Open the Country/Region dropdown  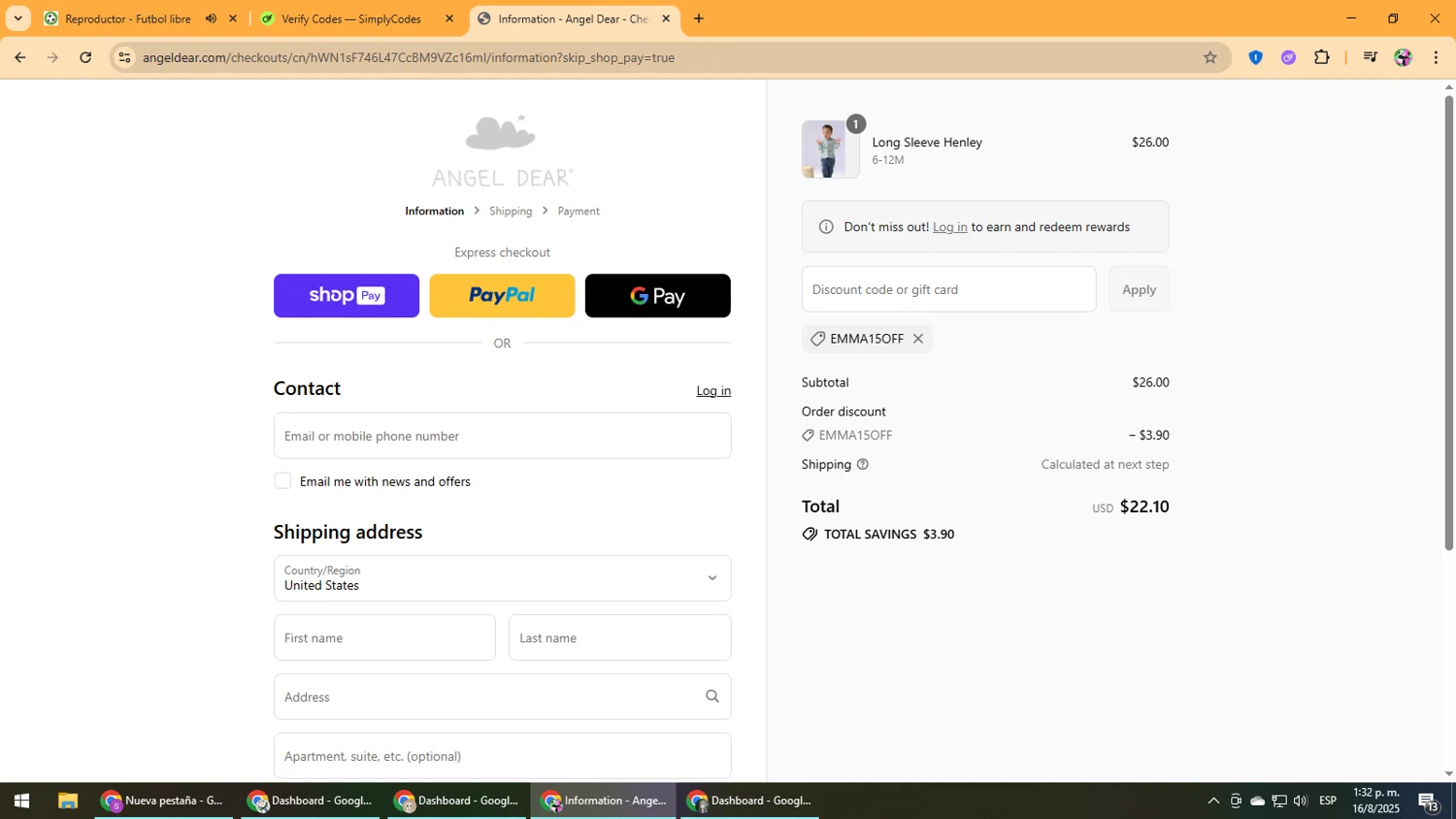coord(502,578)
